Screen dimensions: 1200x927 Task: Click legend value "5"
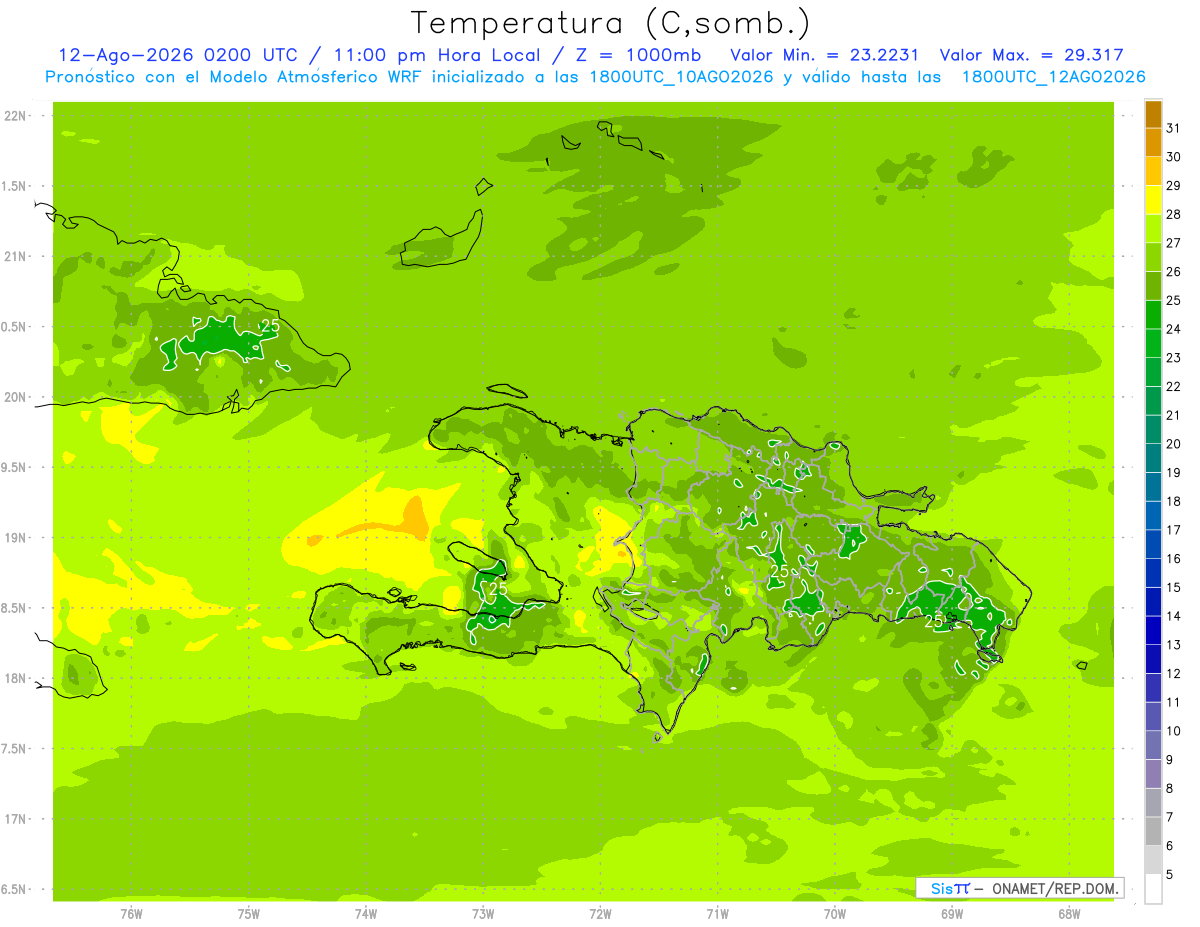1170,874
